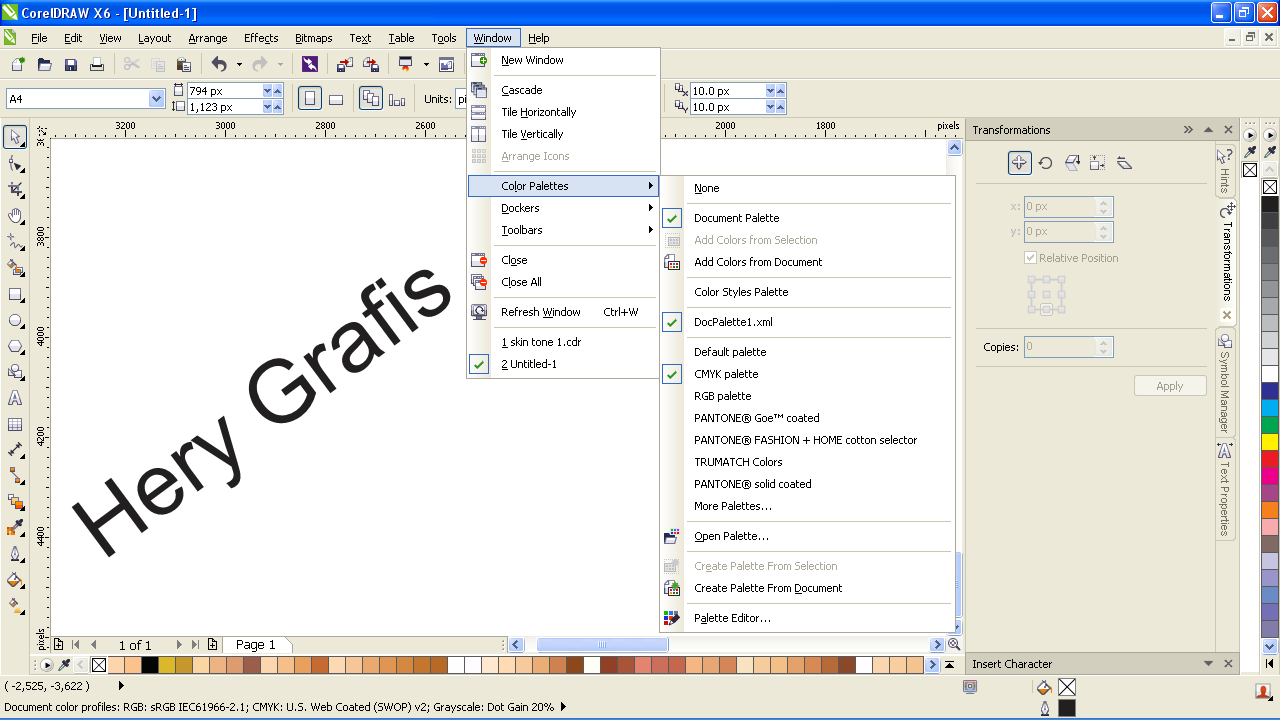Enable the RGB palette

pos(722,396)
